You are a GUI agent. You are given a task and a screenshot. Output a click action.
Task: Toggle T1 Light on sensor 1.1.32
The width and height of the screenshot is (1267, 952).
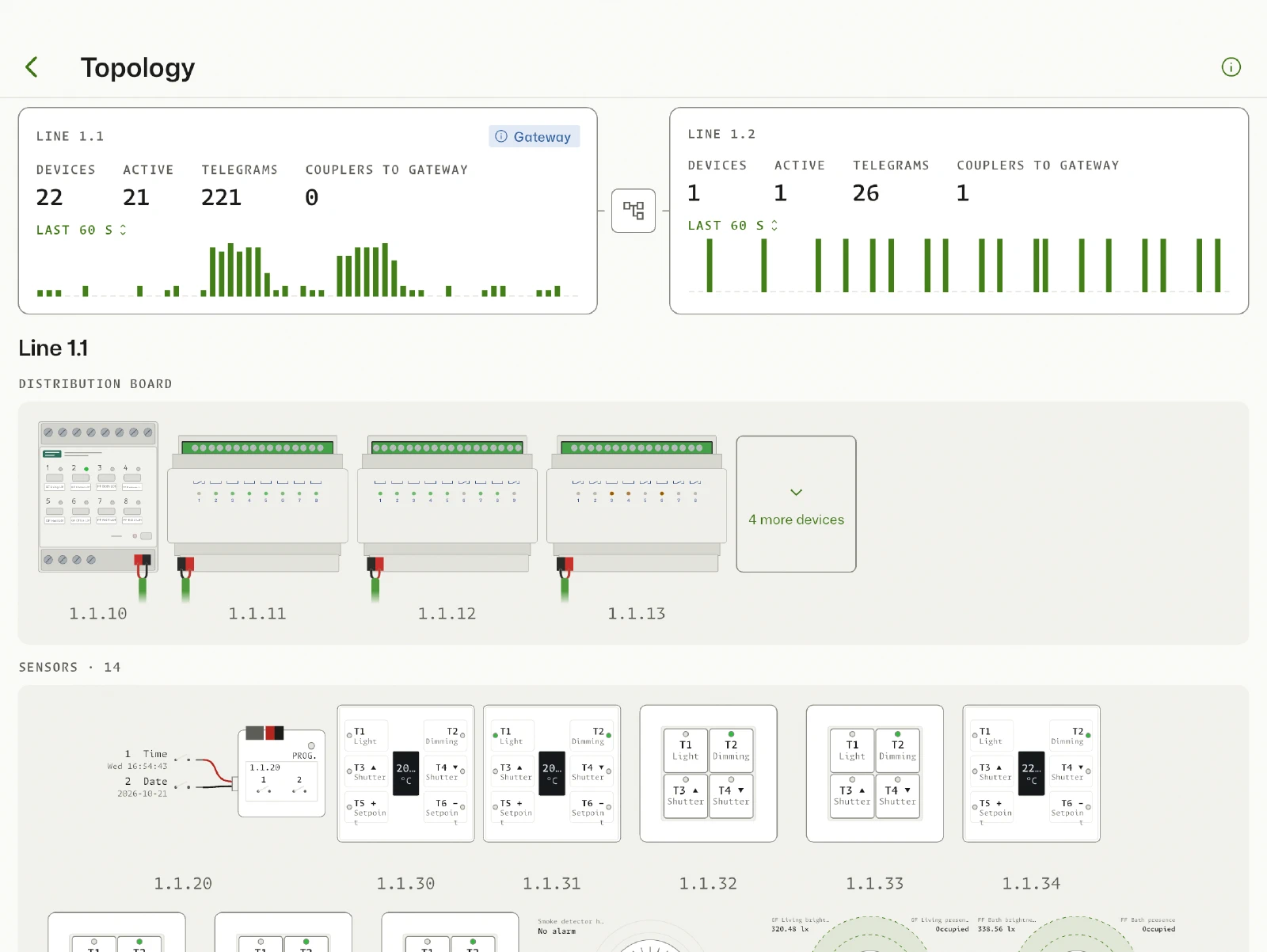point(686,750)
